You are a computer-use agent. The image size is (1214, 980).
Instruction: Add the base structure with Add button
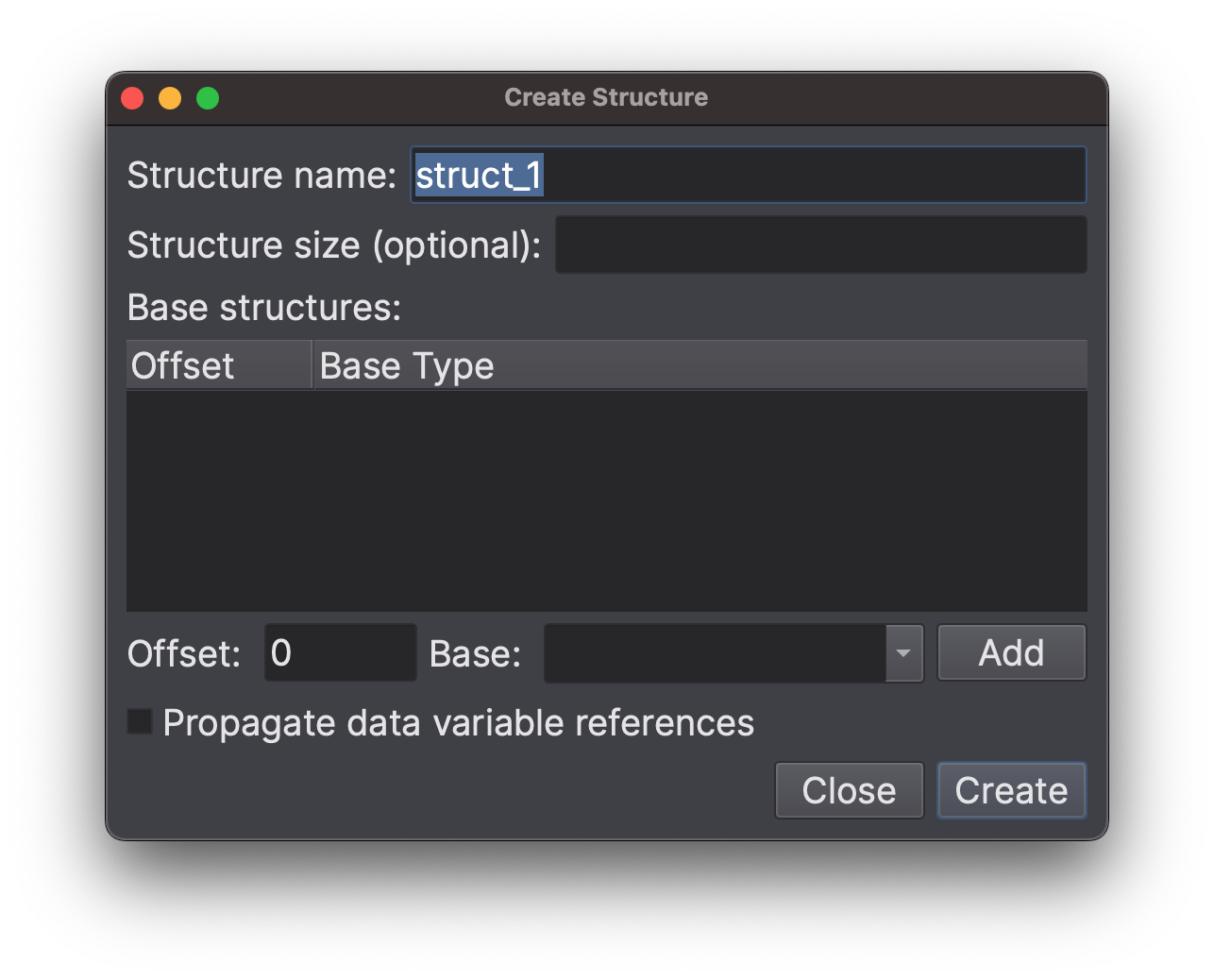point(1012,652)
